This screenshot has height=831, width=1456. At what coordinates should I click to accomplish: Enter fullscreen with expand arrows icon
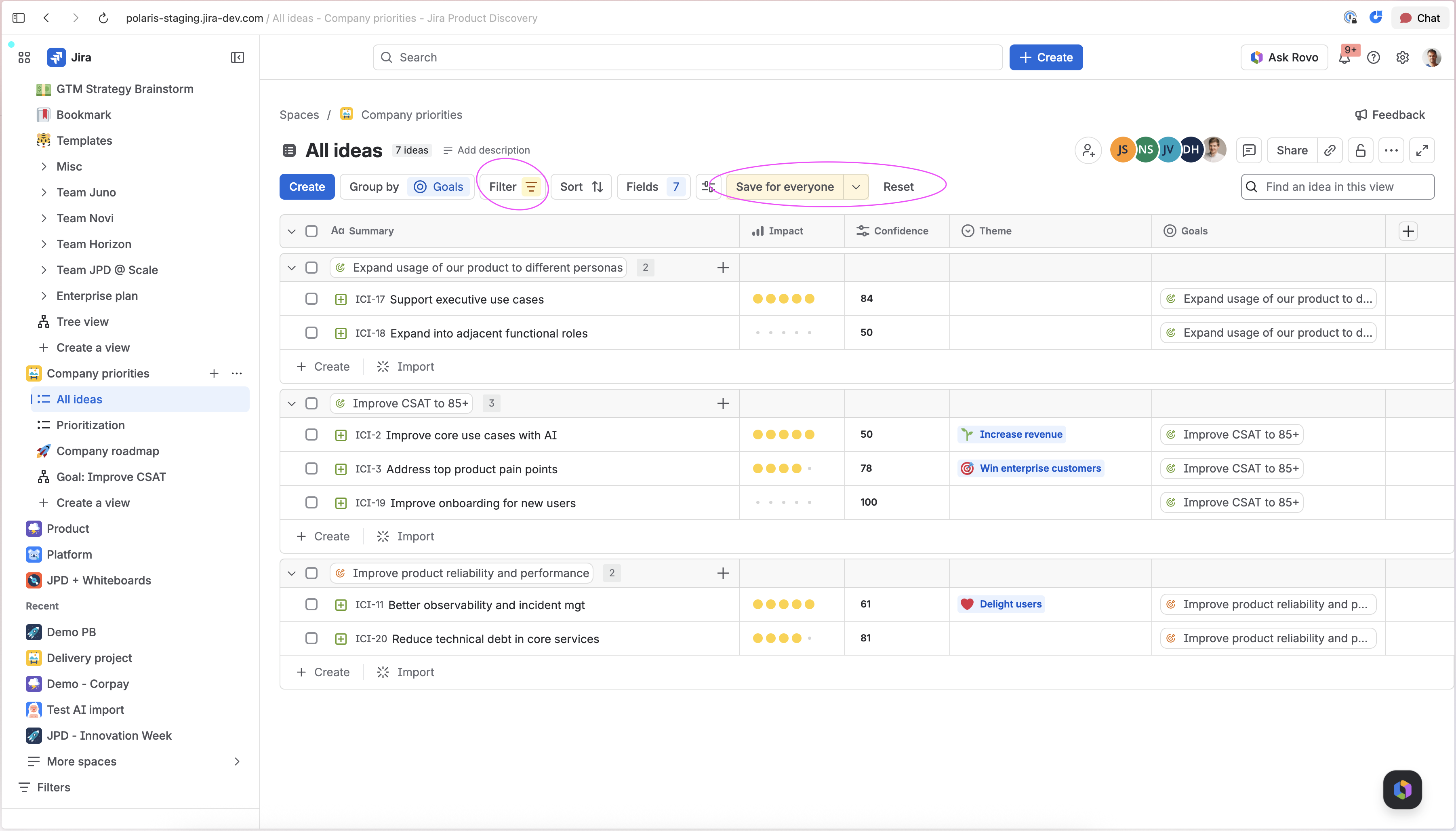1422,151
